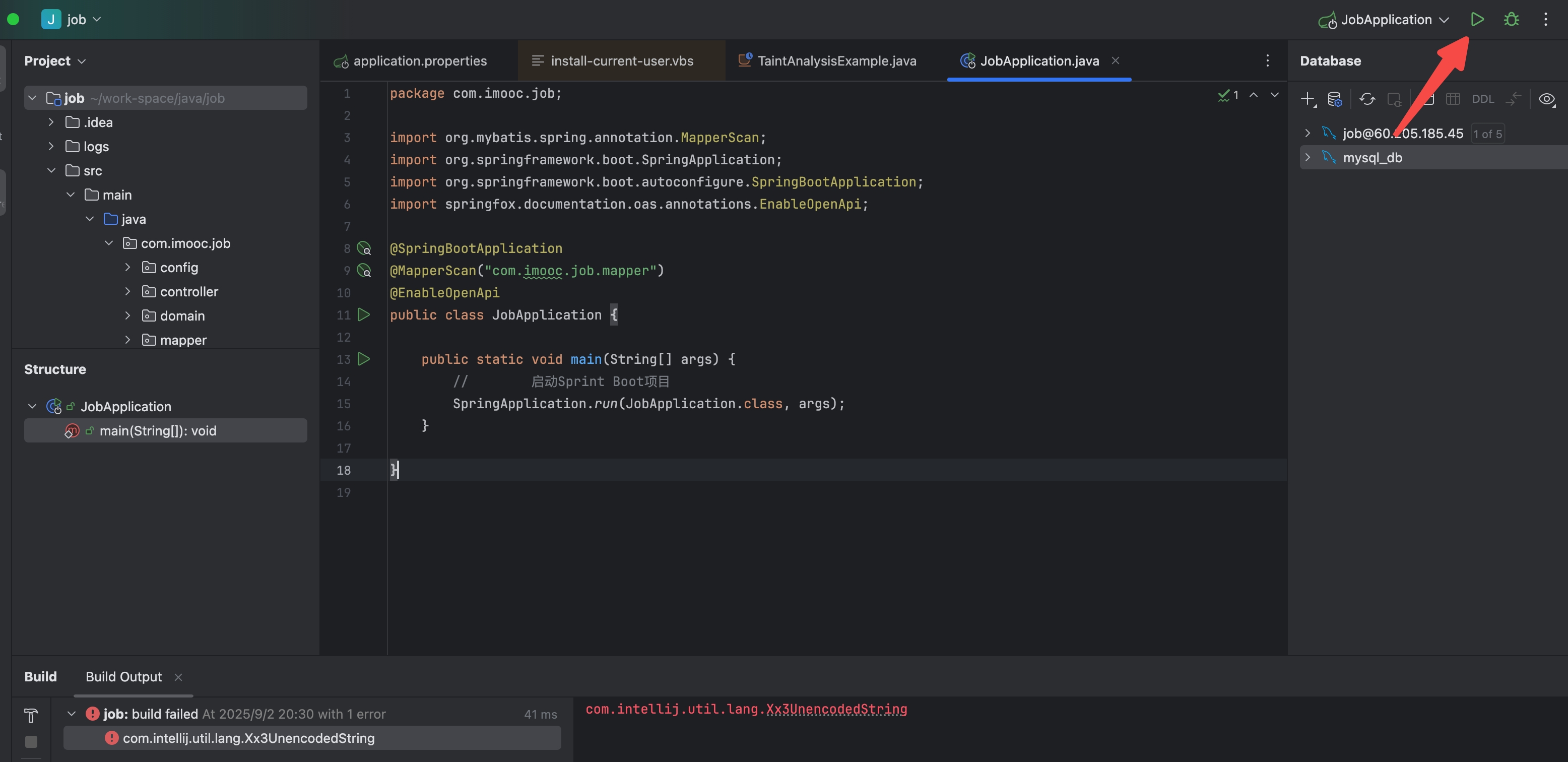The height and width of the screenshot is (762, 1568).
Task: Toggle database view options eye icon
Action: point(1547,99)
